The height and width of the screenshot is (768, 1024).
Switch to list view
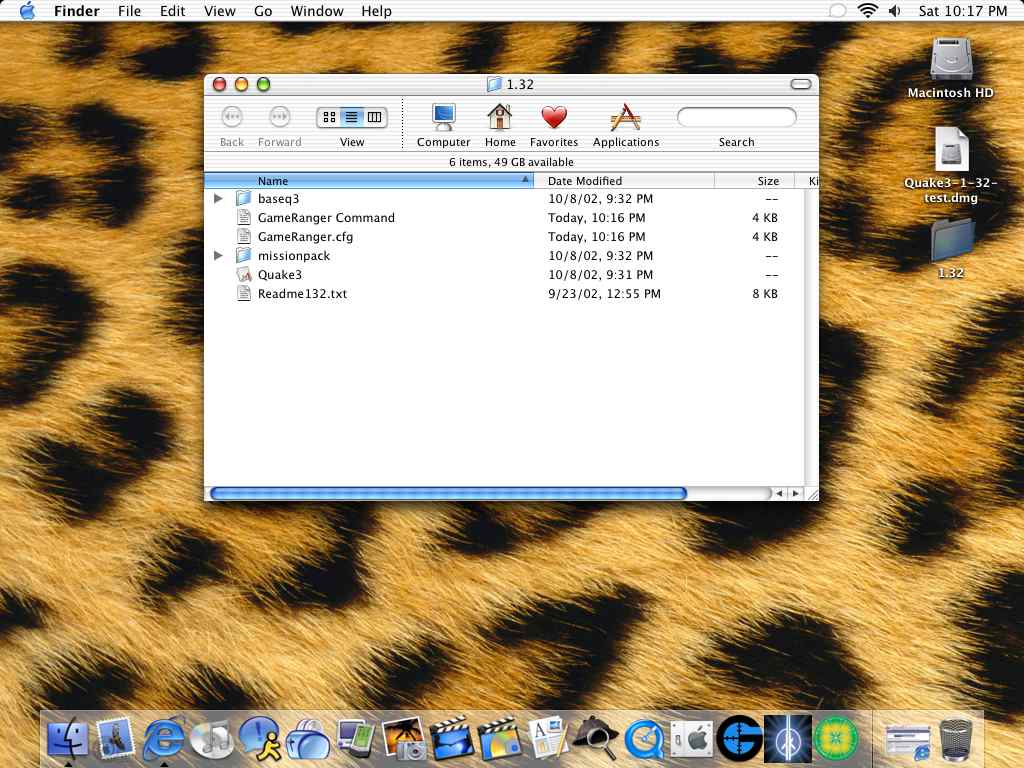[x=351, y=117]
